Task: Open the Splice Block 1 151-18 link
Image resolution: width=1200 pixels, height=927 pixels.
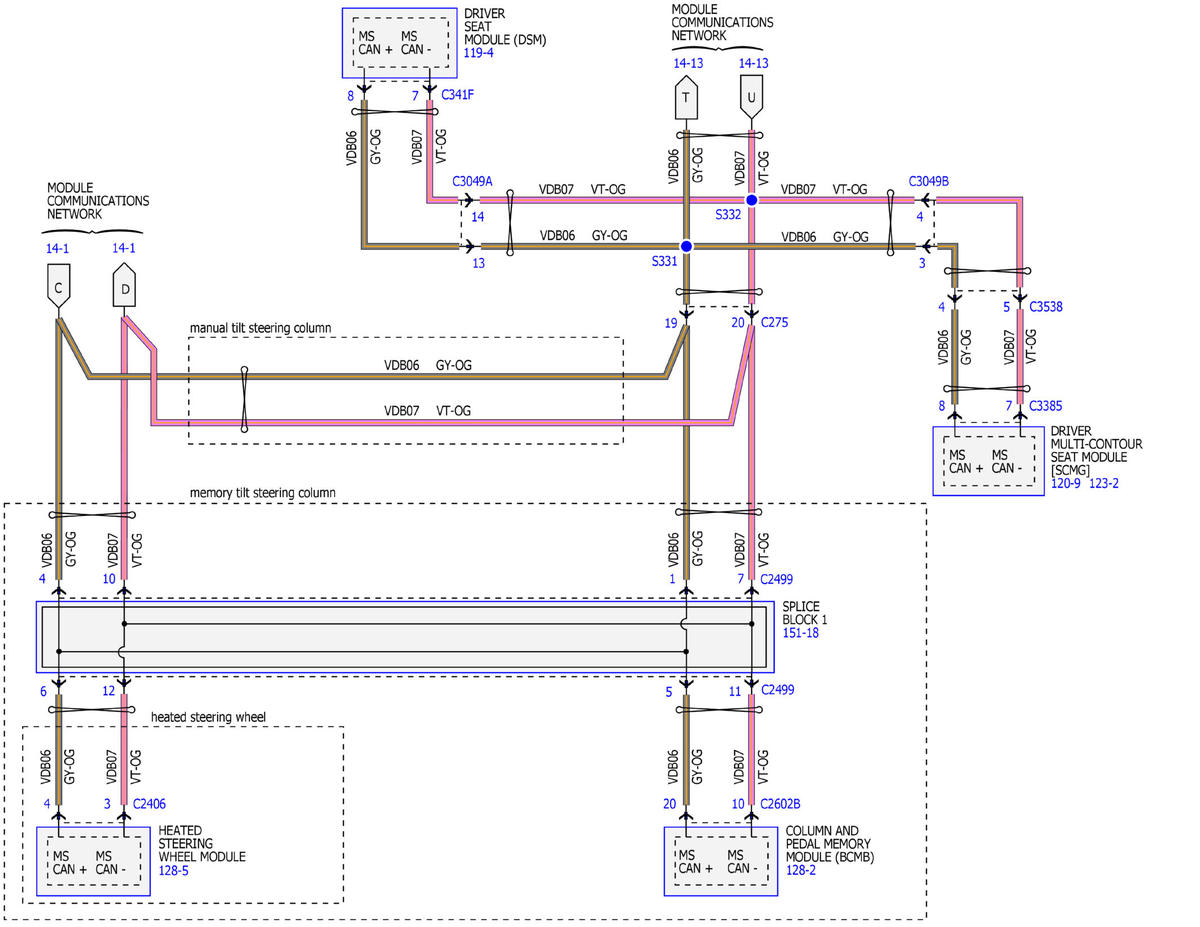Action: tap(801, 633)
